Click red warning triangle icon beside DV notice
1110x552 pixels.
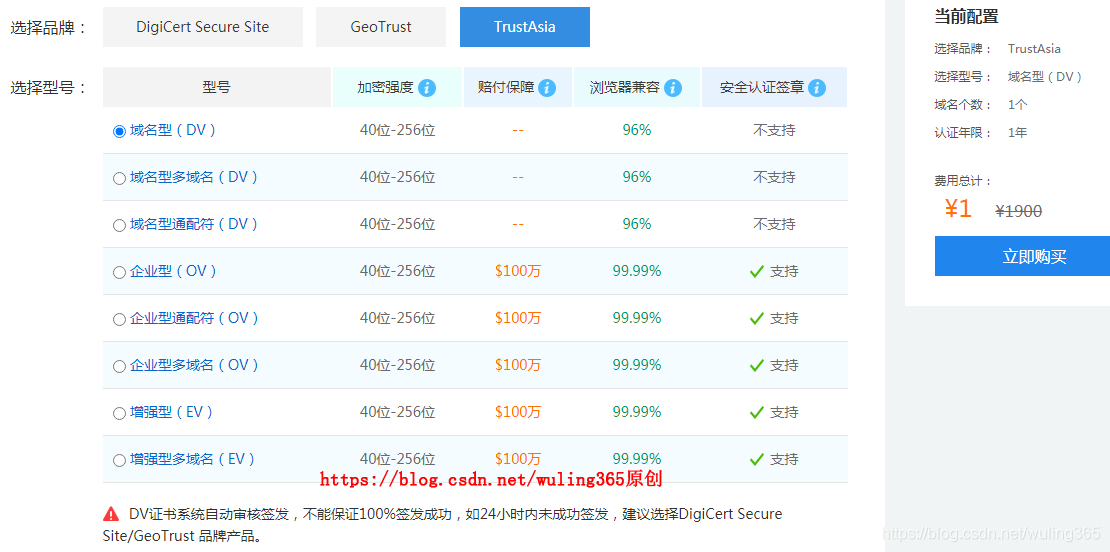pos(111,514)
